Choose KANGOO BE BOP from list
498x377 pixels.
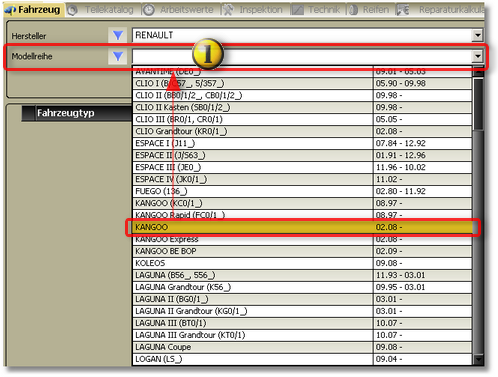(302, 251)
